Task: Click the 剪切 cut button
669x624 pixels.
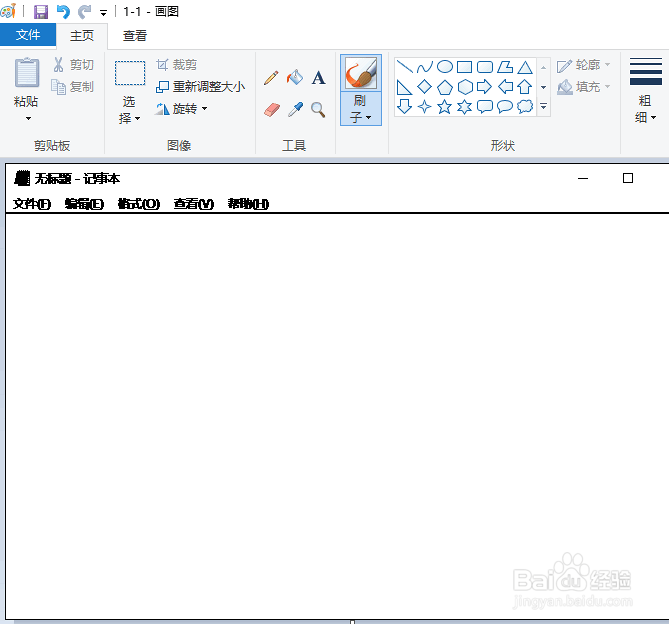Action: (73, 65)
